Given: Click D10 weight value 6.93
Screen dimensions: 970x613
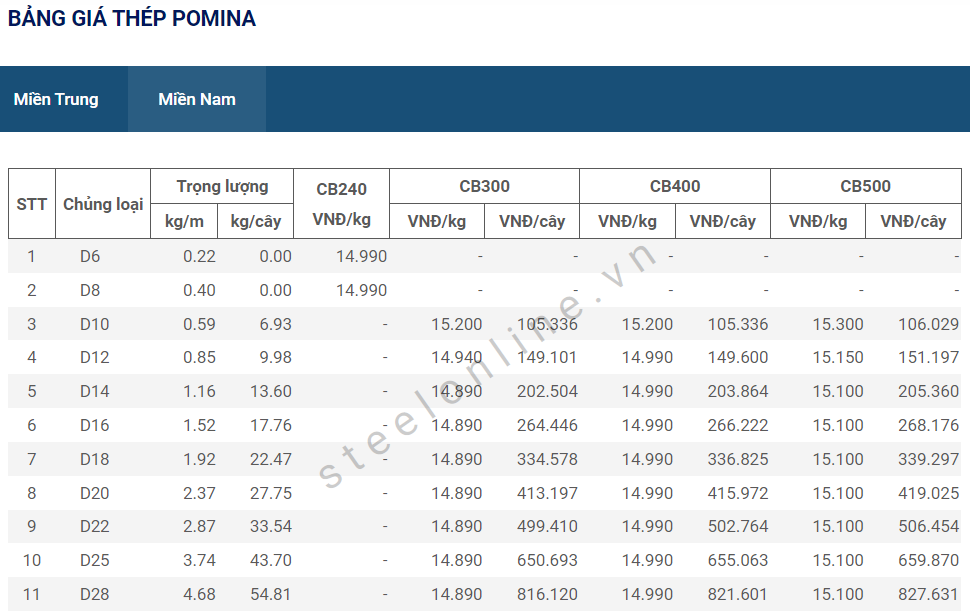Looking at the screenshot, I should [275, 324].
